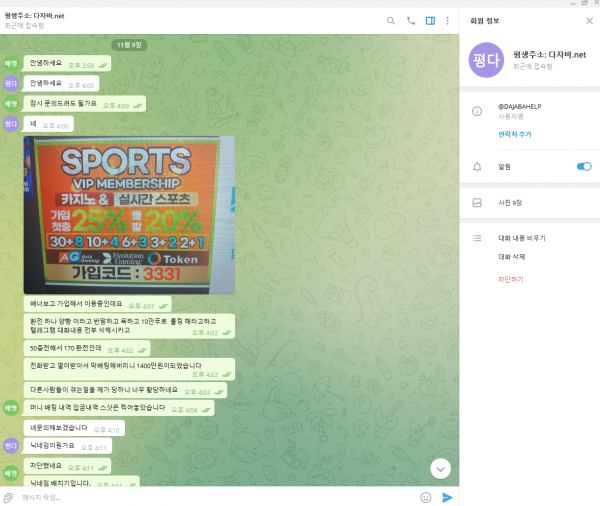Click the info icon beside @DAJABAHELP username
Viewport: 600px width, 506px height.
[x=477, y=111]
